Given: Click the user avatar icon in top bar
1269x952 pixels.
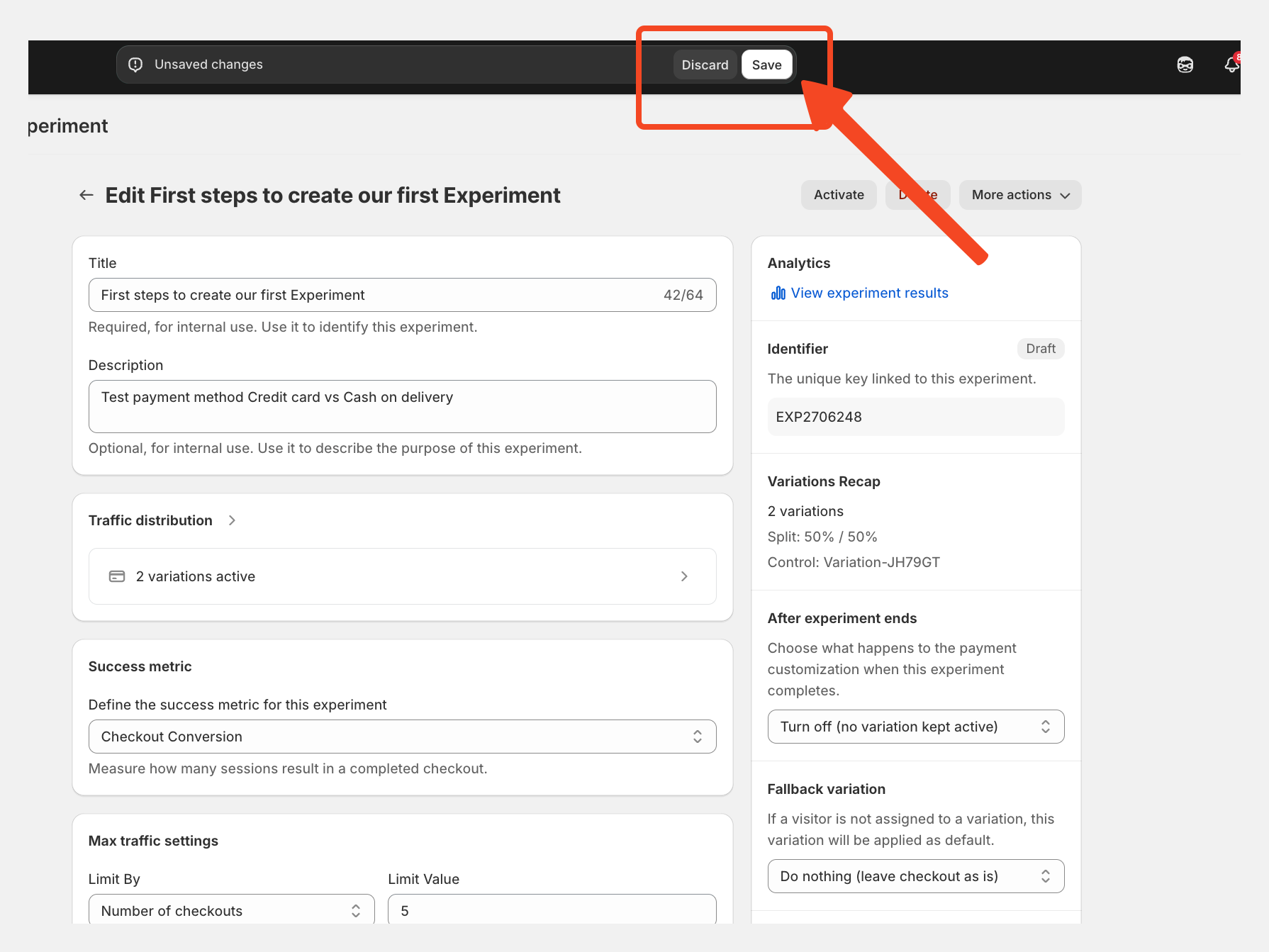Looking at the screenshot, I should click(x=1185, y=65).
